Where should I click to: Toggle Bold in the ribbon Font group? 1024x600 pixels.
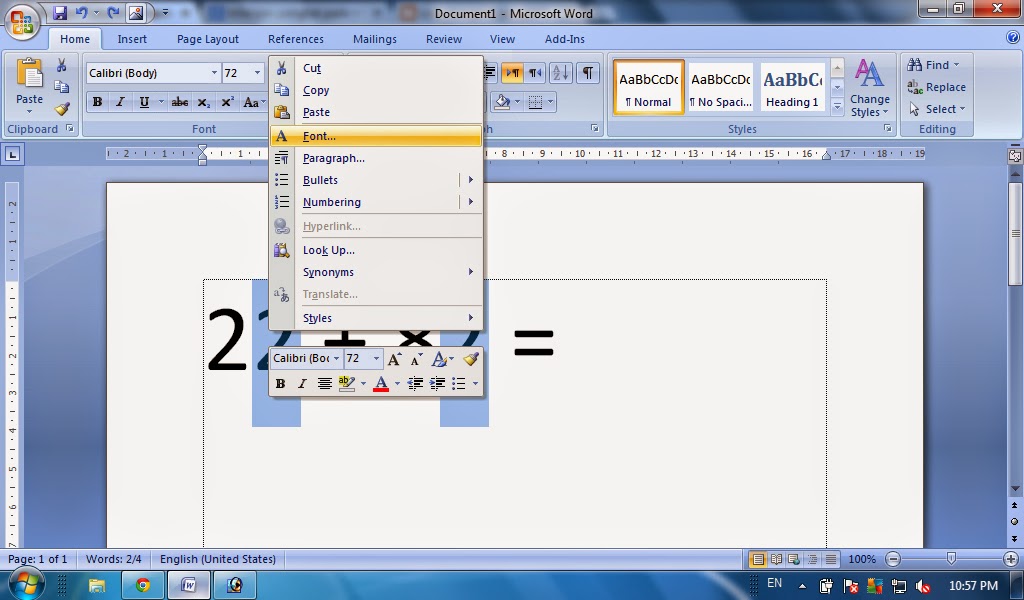click(97, 102)
